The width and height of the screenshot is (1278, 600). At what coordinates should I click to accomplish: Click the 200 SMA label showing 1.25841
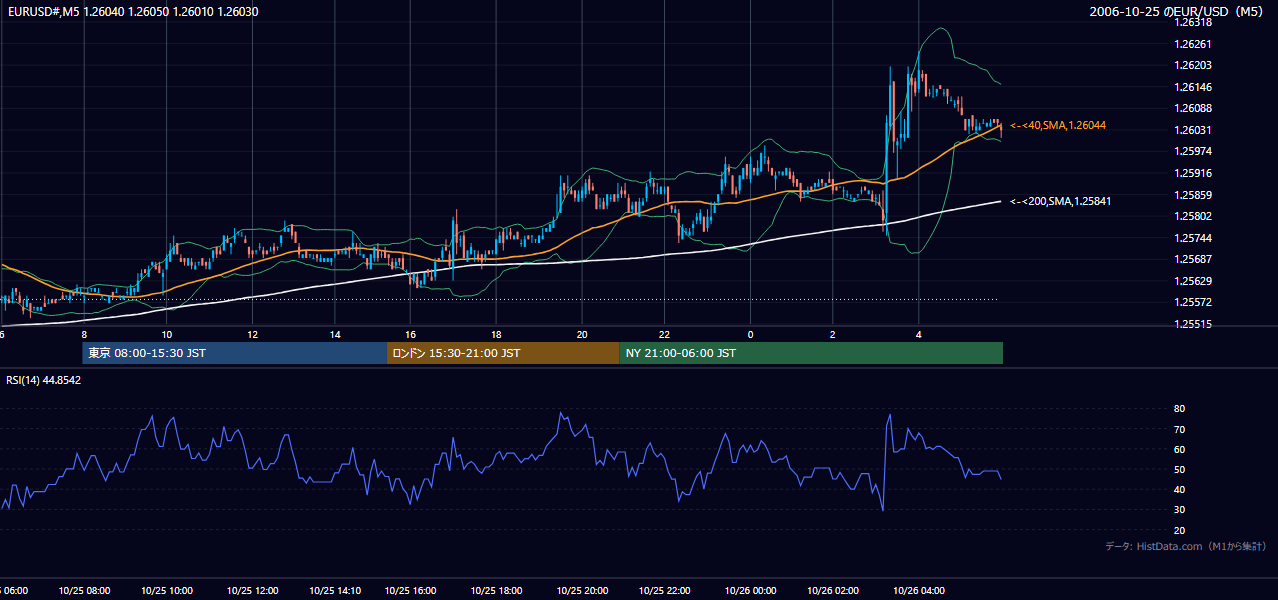point(1060,201)
